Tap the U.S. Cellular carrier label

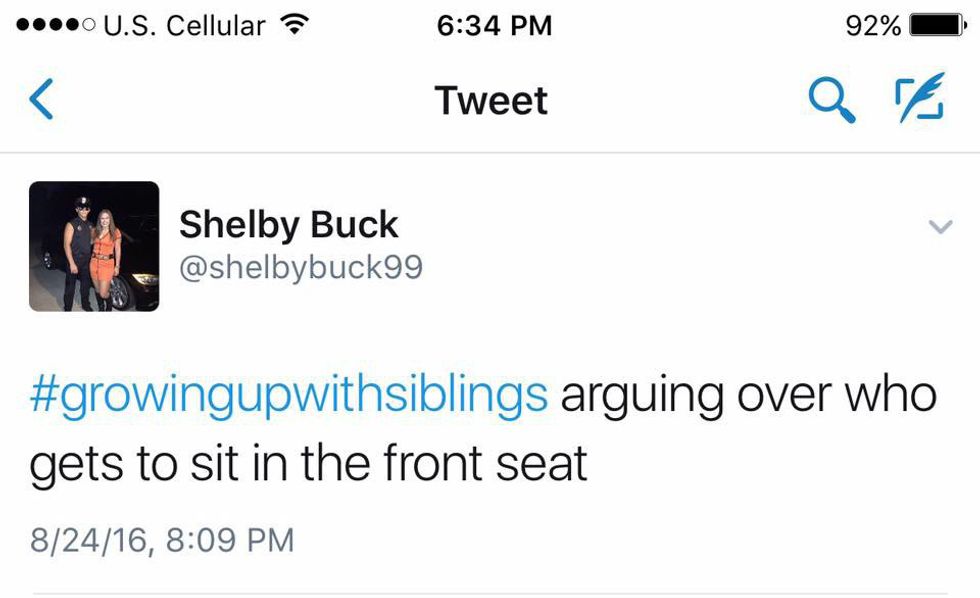(x=184, y=26)
